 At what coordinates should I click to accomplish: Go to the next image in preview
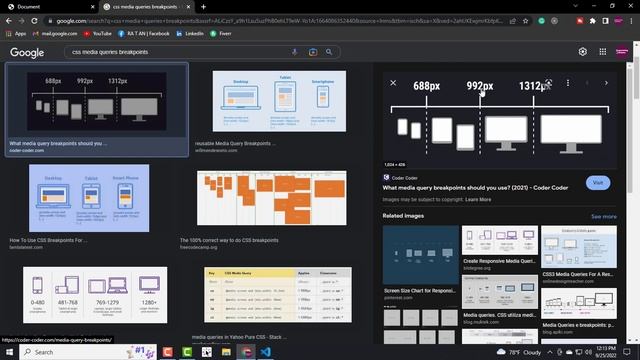tap(606, 83)
